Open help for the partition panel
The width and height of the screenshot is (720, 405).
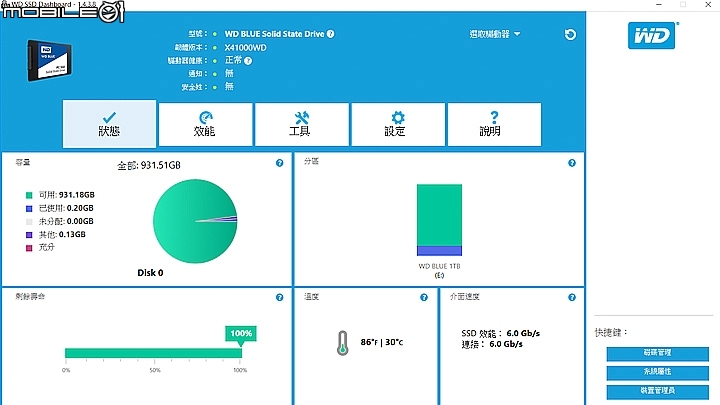point(572,163)
